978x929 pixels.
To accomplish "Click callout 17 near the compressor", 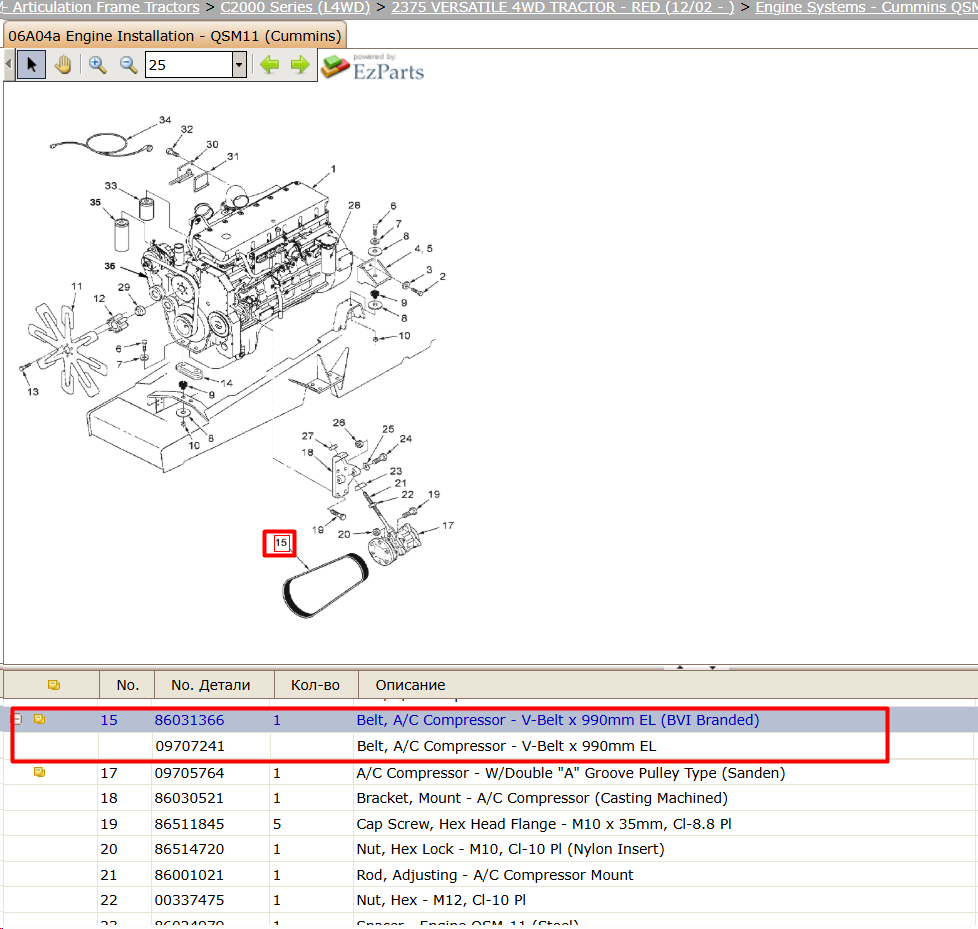I will coord(448,525).
